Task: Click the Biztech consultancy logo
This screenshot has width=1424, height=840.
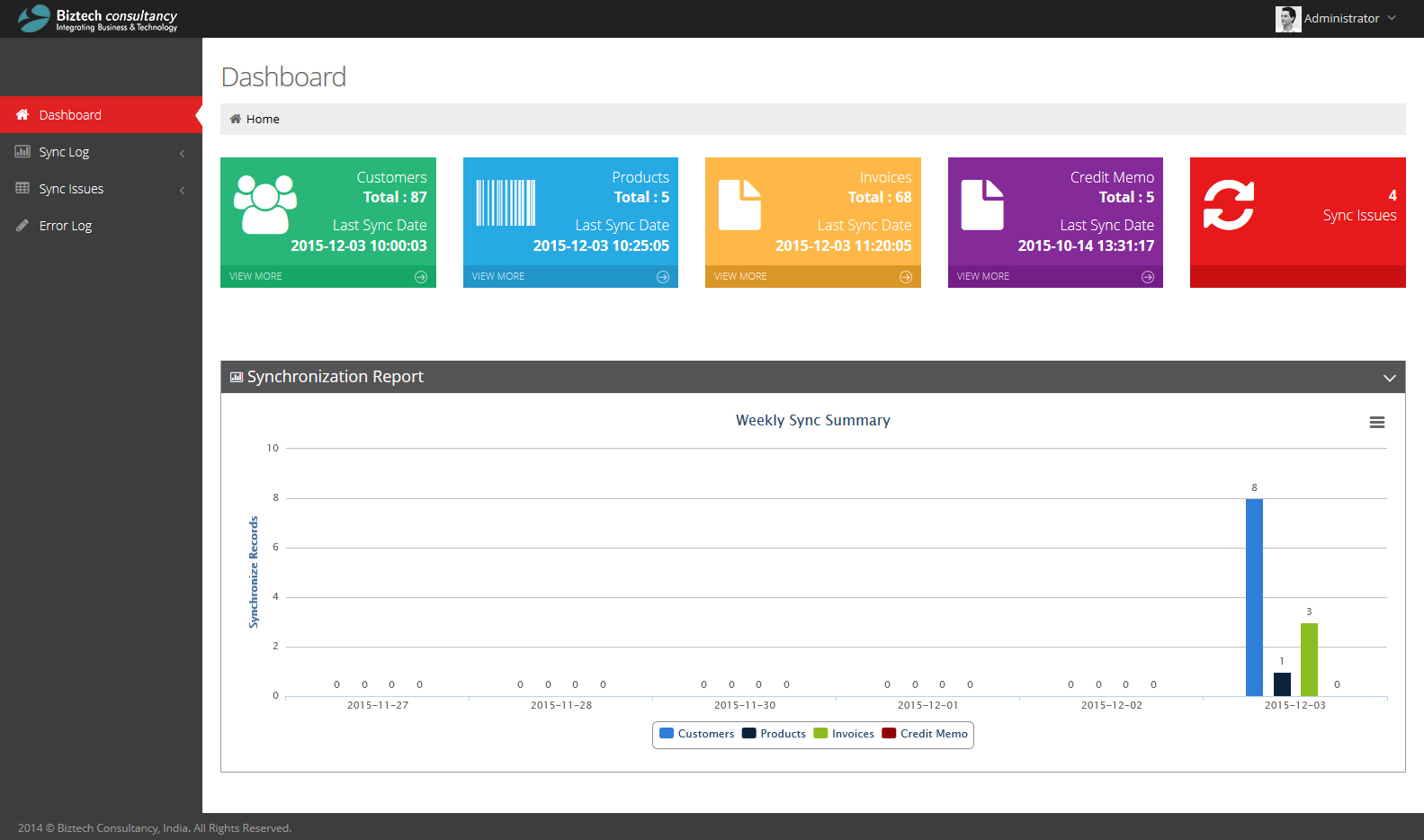Action: pos(97,19)
